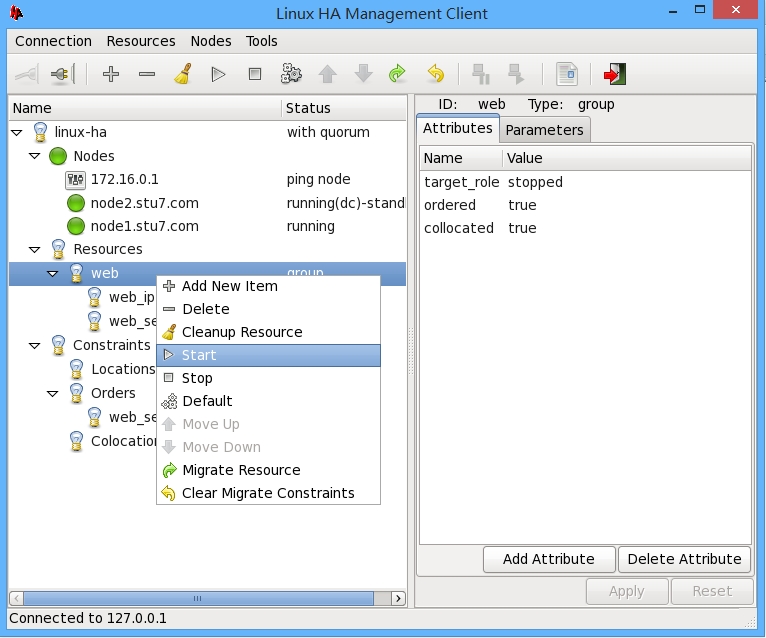
Task: Click the minus Delete toolbar icon
Action: 147,74
